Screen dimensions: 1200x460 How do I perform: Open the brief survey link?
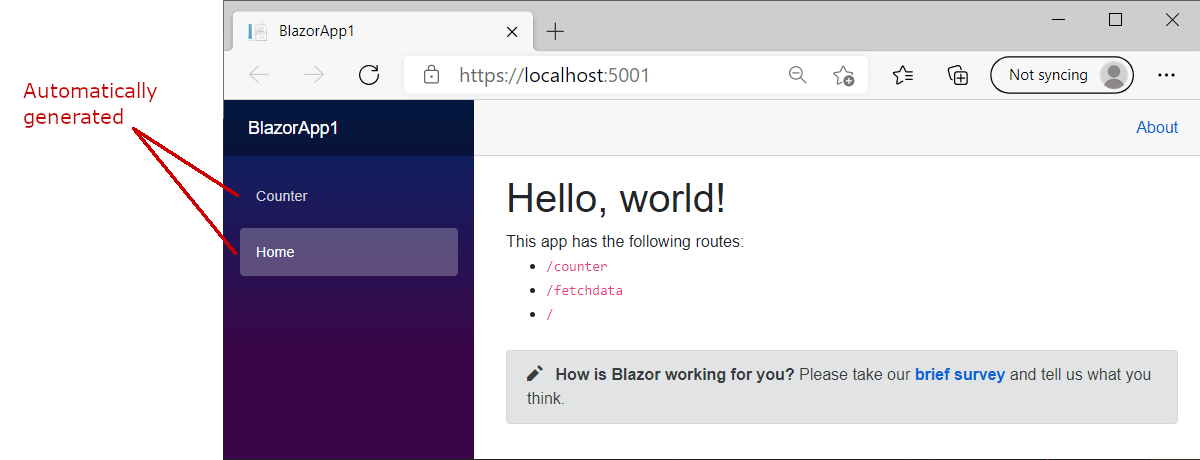coord(960,375)
